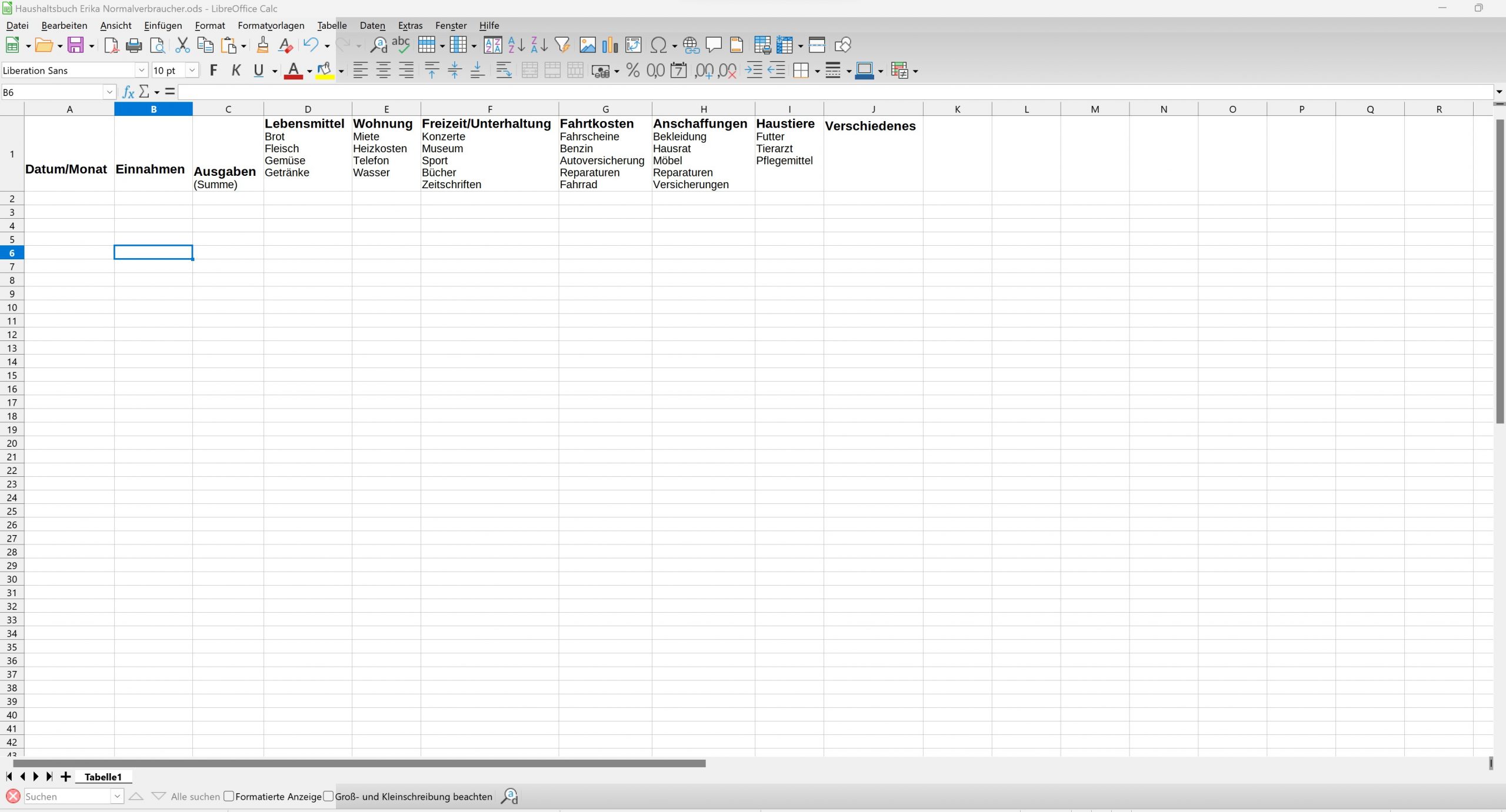Open the Tabelle menu
1506x812 pixels.
pyautogui.click(x=332, y=25)
